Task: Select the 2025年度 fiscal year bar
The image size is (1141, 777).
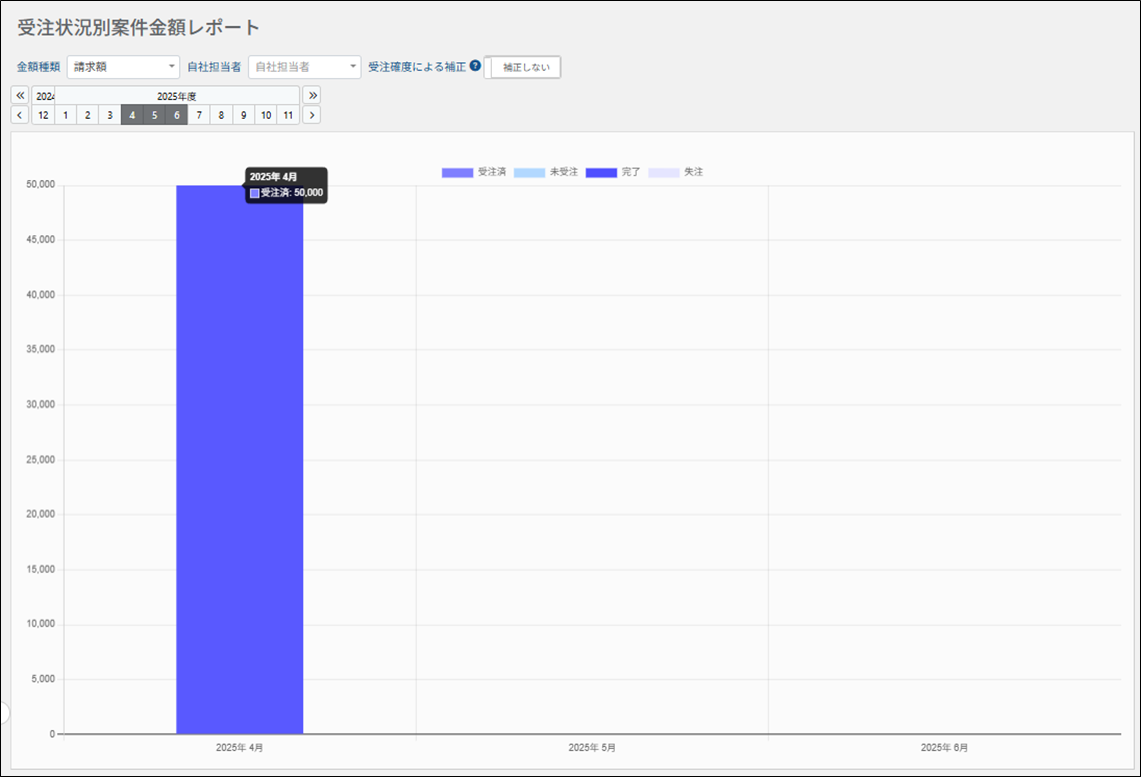Action: pyautogui.click(x=177, y=96)
